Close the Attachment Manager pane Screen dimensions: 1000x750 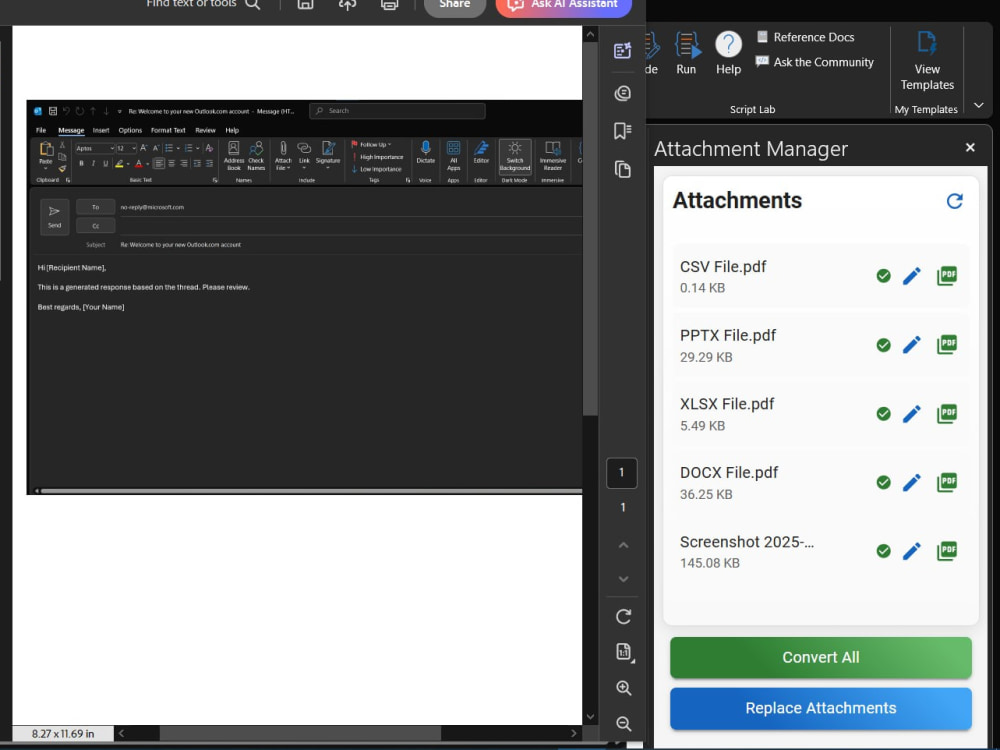coord(970,147)
